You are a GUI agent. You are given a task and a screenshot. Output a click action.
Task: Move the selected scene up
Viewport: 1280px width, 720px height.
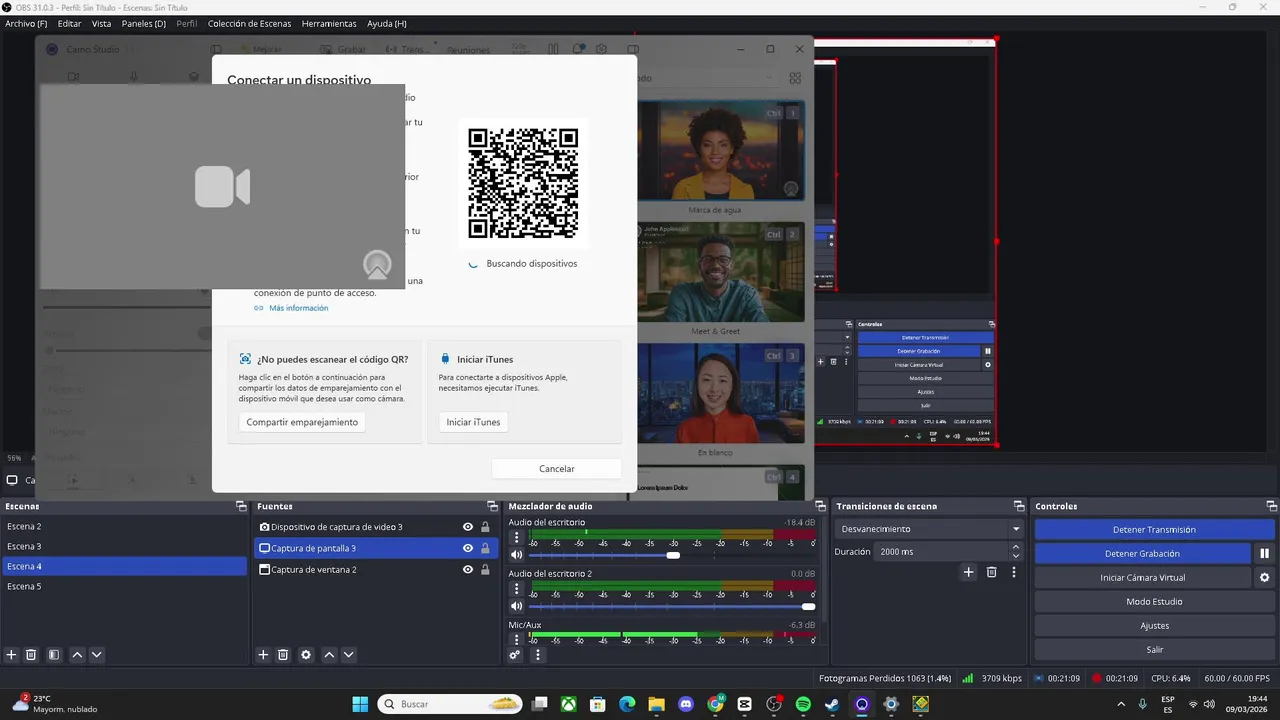click(x=77, y=655)
